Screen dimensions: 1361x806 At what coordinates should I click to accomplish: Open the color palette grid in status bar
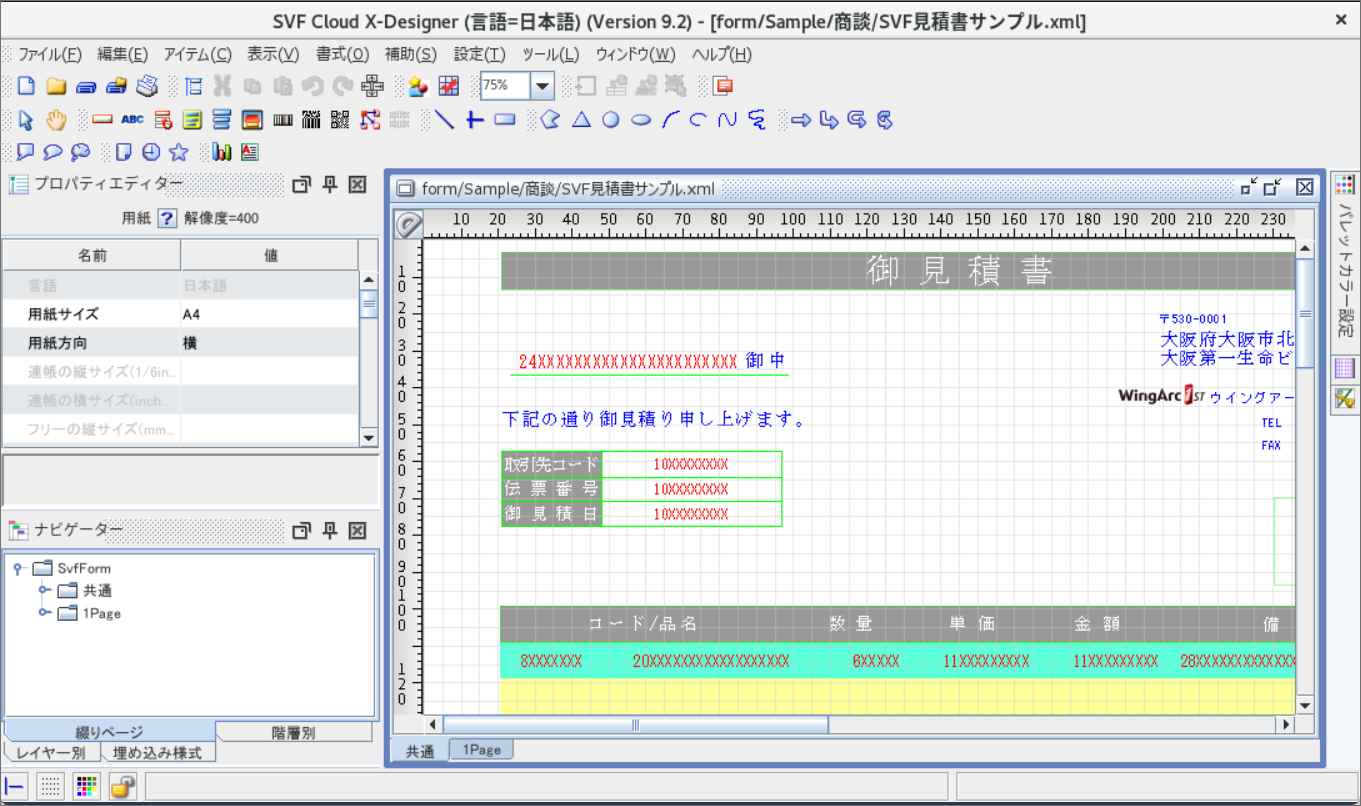click(x=85, y=786)
